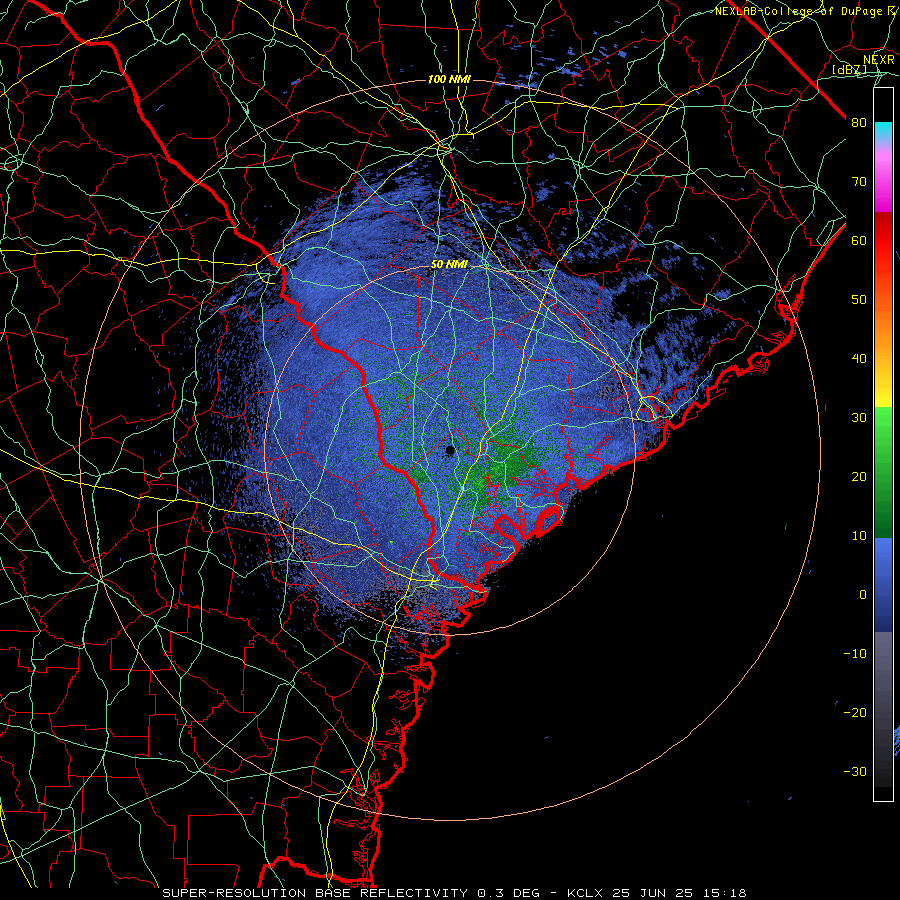The image size is (900, 900).
Task: Click the NEXR label above the color scale
Action: coord(879,60)
